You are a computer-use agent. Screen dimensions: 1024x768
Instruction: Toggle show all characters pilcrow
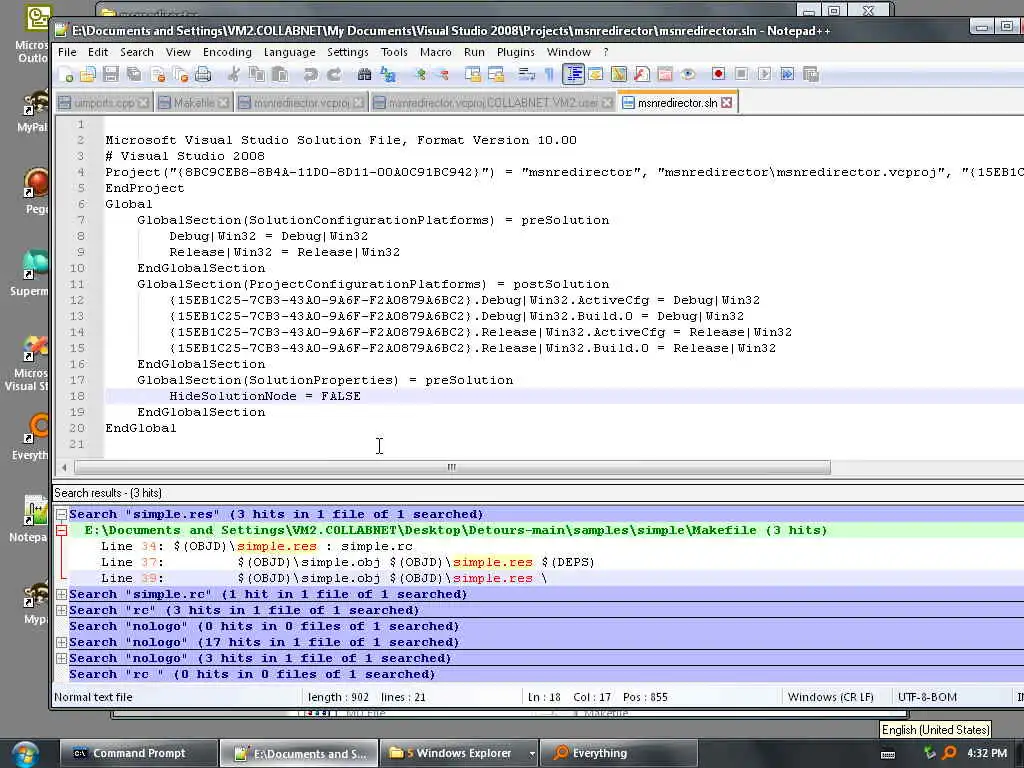(549, 74)
